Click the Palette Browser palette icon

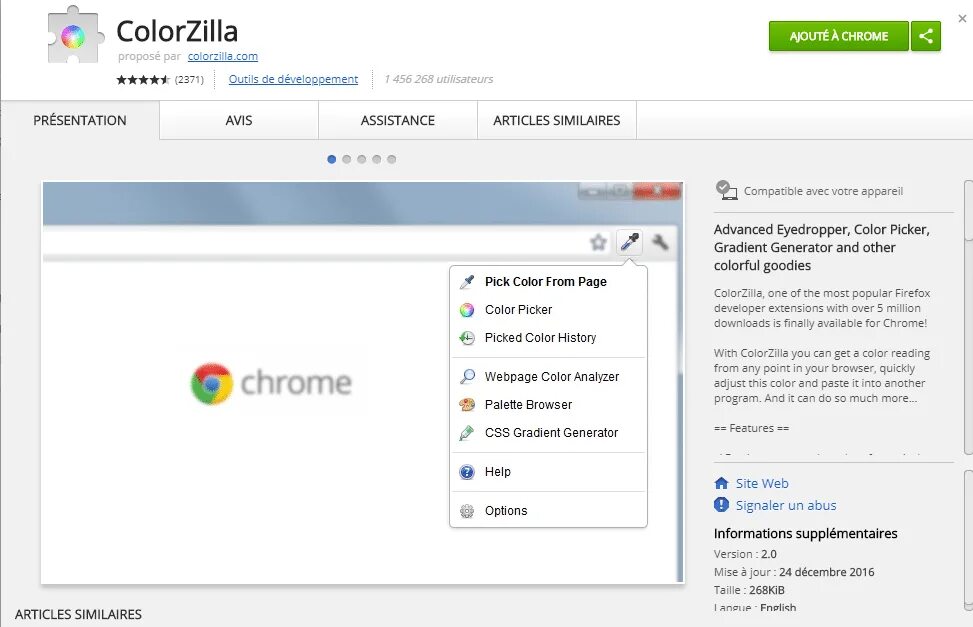tap(467, 405)
